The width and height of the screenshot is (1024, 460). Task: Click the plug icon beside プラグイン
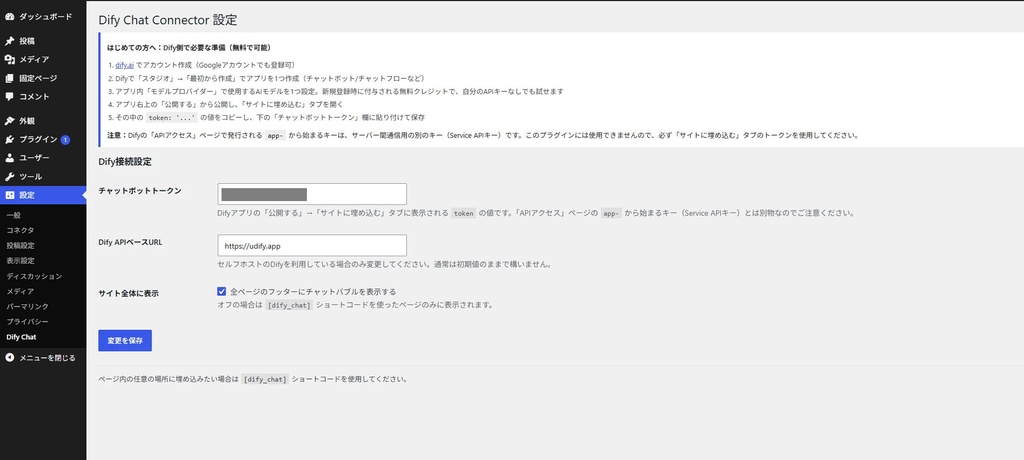click(9, 140)
